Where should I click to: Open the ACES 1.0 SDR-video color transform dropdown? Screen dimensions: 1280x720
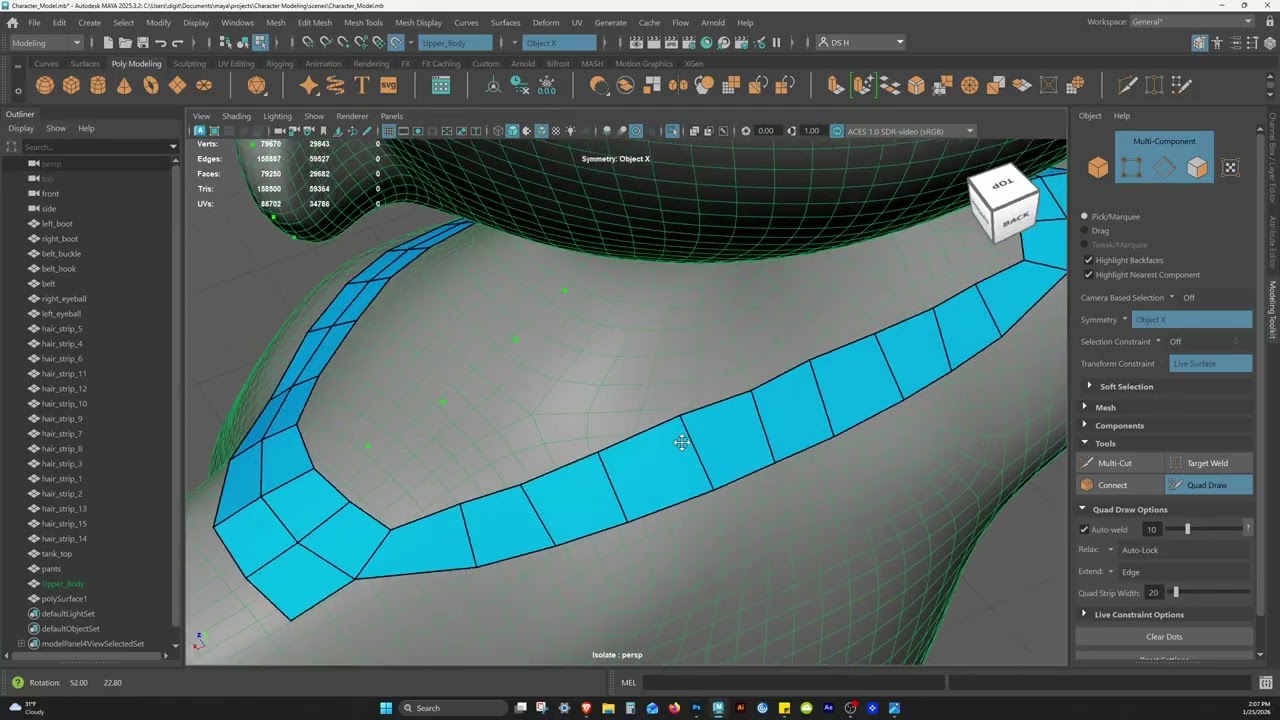pyautogui.click(x=910, y=131)
